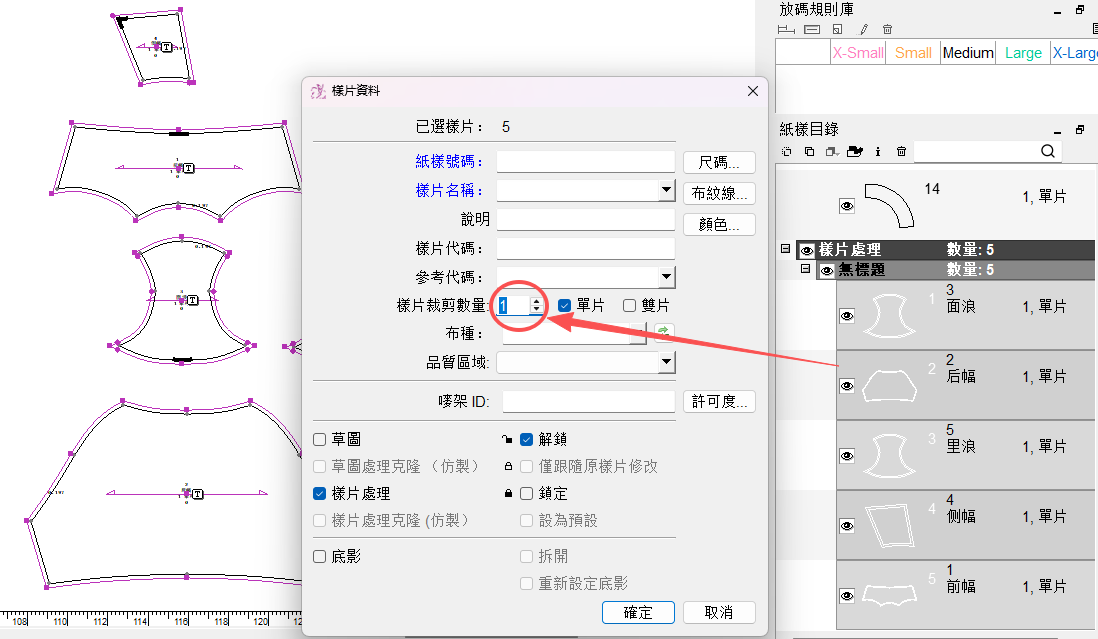Image resolution: width=1098 pixels, height=639 pixels.
Task: Enable the 雙片 checkbox
Action: tap(630, 305)
